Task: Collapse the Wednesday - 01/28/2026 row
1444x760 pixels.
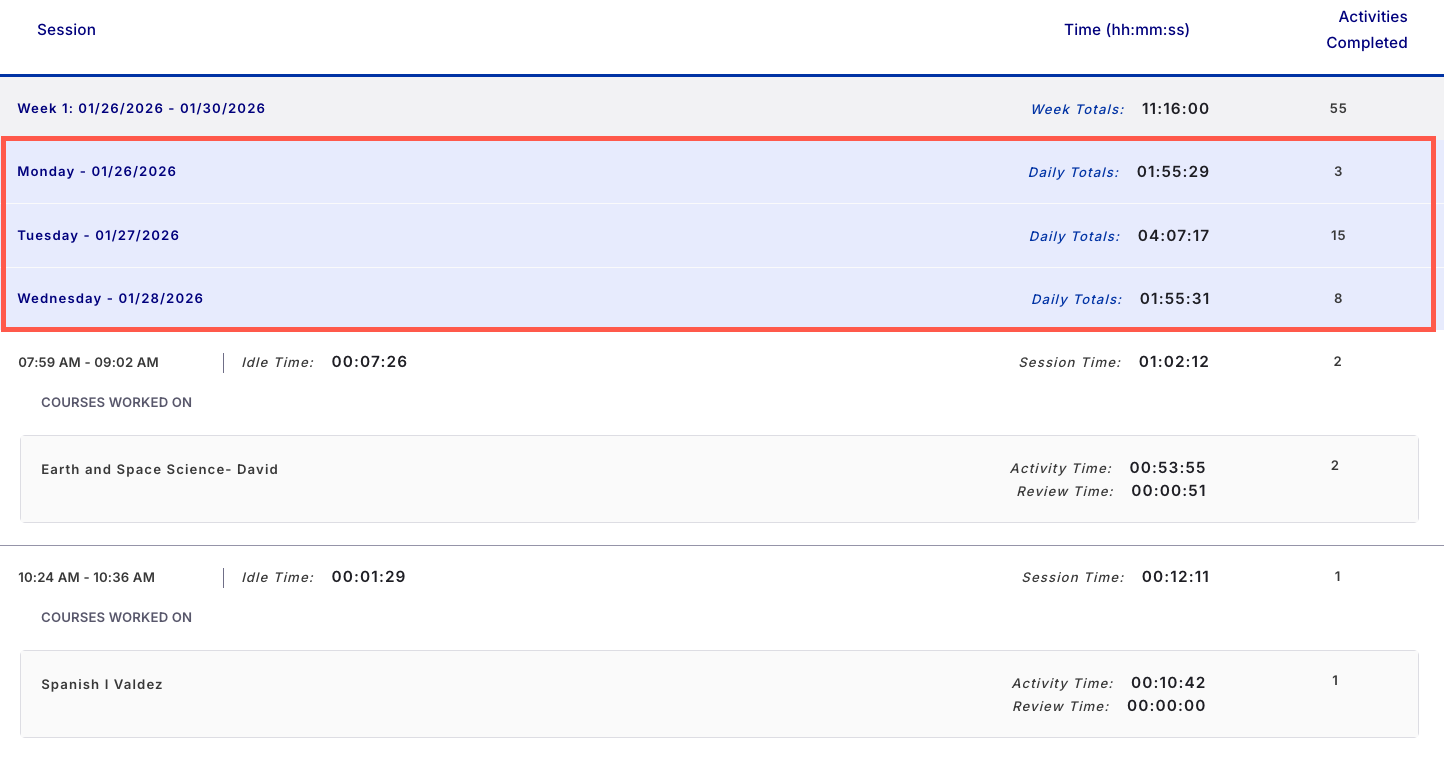Action: click(x=720, y=298)
